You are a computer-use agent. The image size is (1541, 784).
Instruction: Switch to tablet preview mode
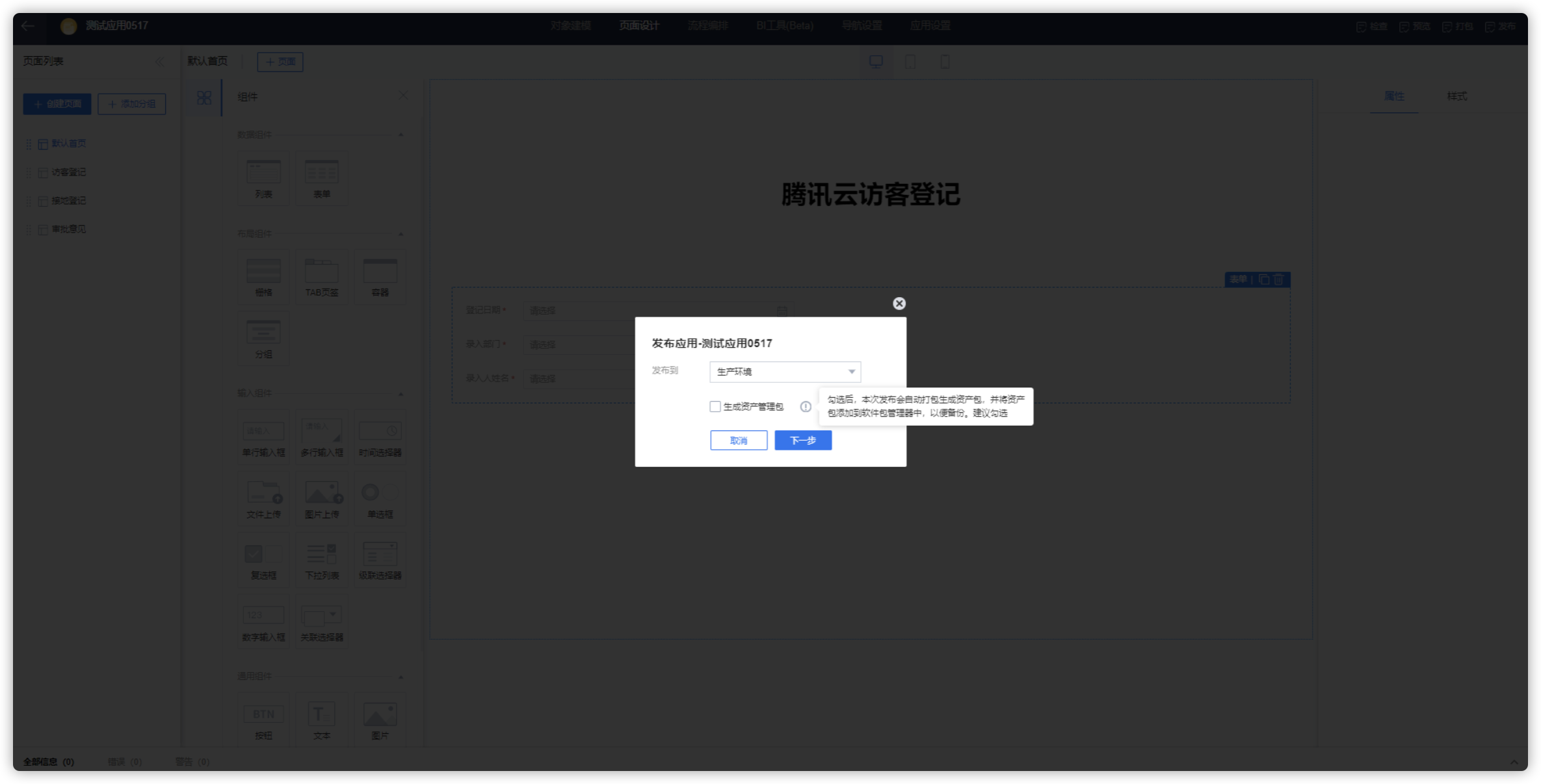point(910,62)
